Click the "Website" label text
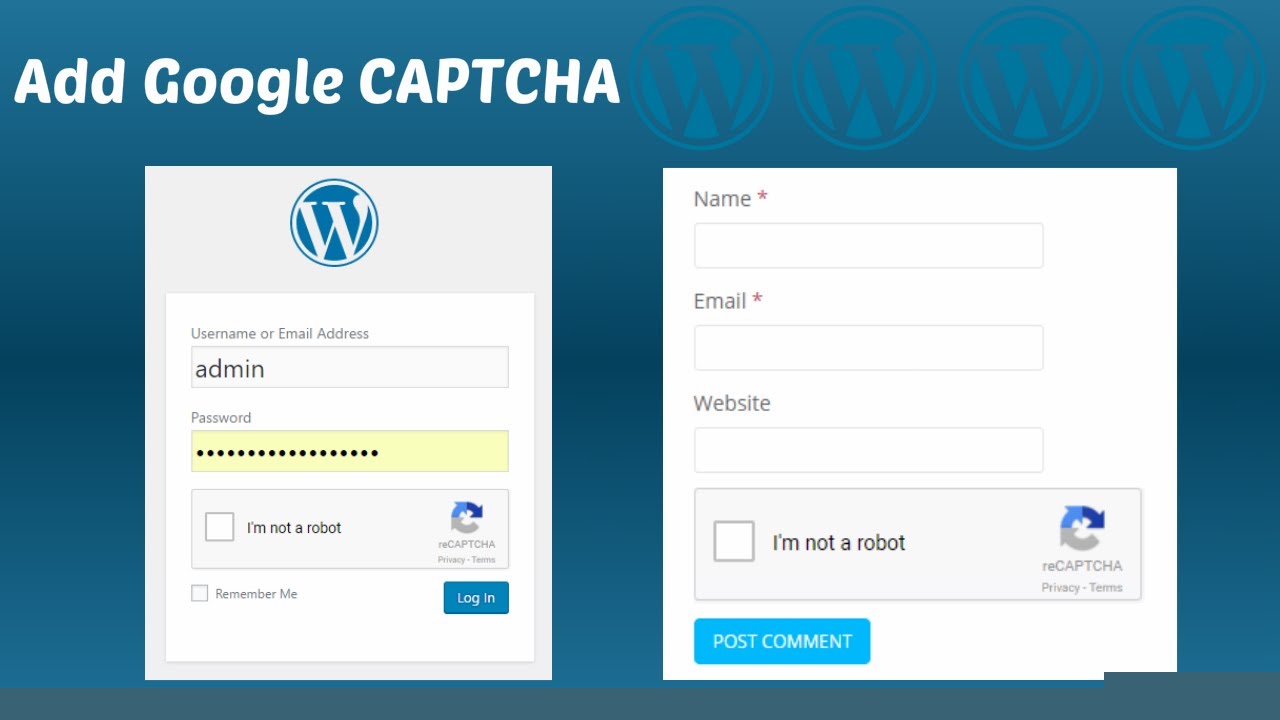Screen dimensions: 1280x720 pos(732,403)
